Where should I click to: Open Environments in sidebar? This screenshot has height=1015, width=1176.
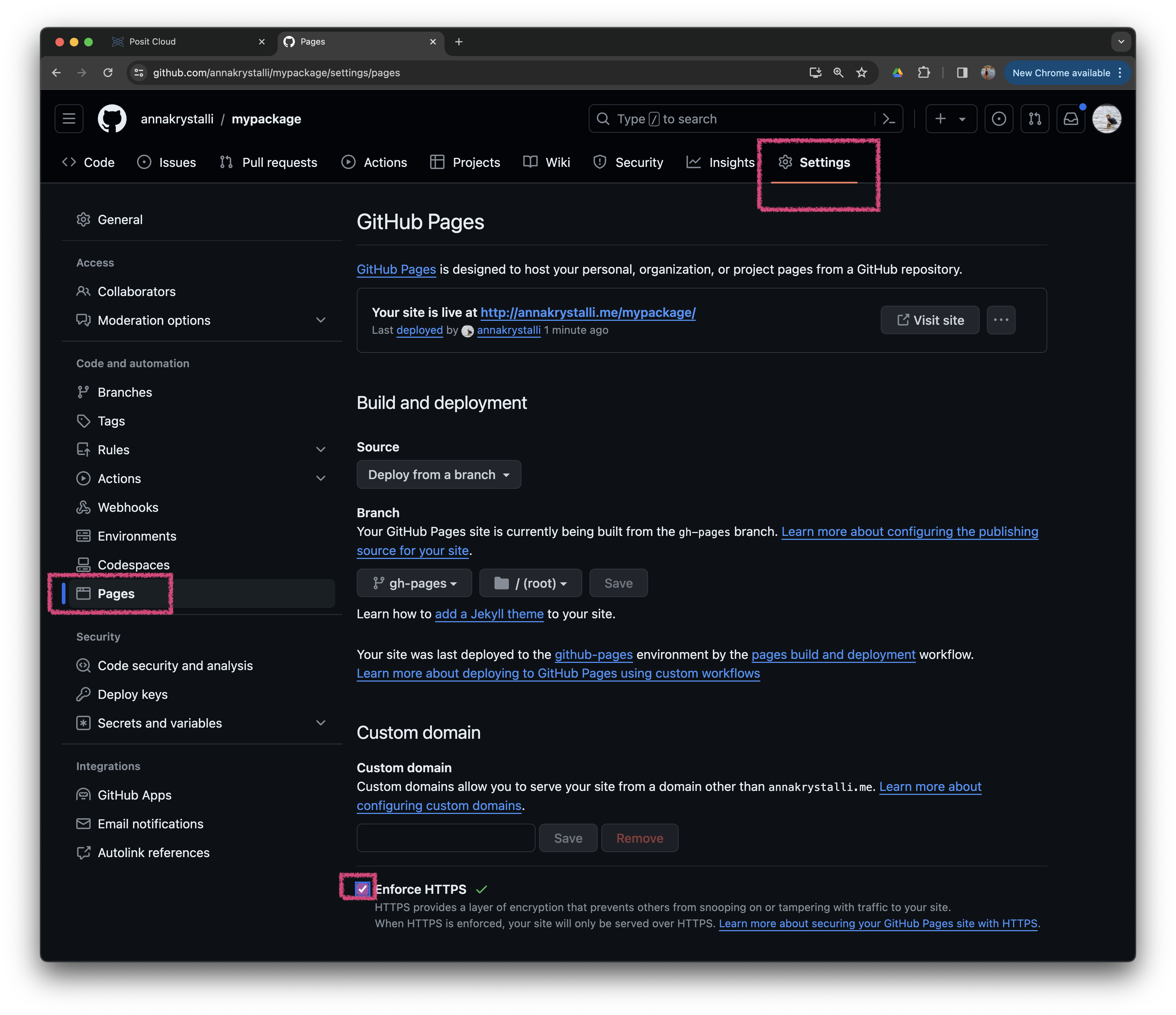click(x=126, y=536)
